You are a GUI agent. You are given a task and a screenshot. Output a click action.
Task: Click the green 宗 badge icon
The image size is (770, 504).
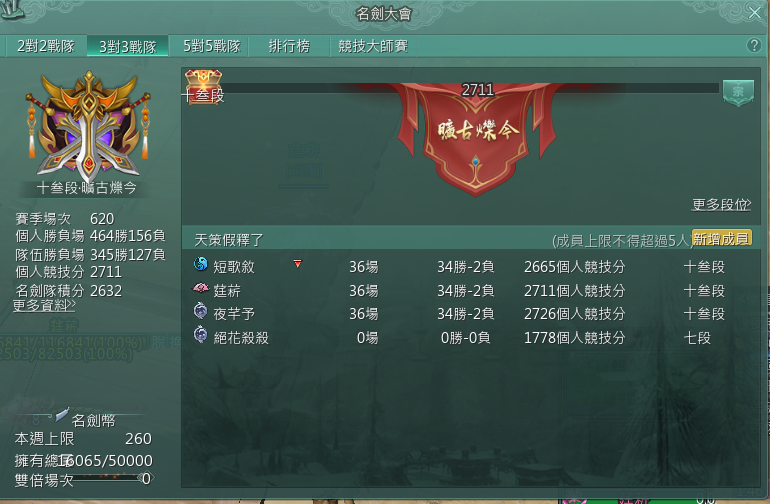coord(738,92)
